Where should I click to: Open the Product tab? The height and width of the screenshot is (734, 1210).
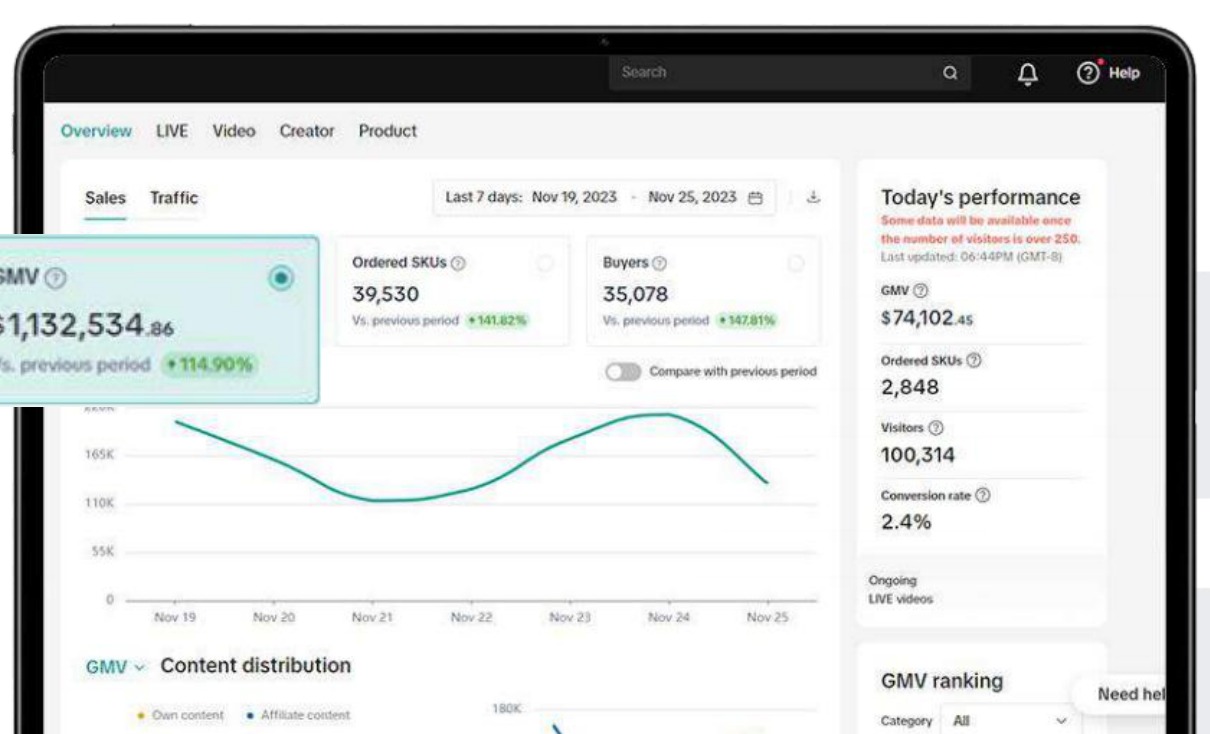pos(387,131)
